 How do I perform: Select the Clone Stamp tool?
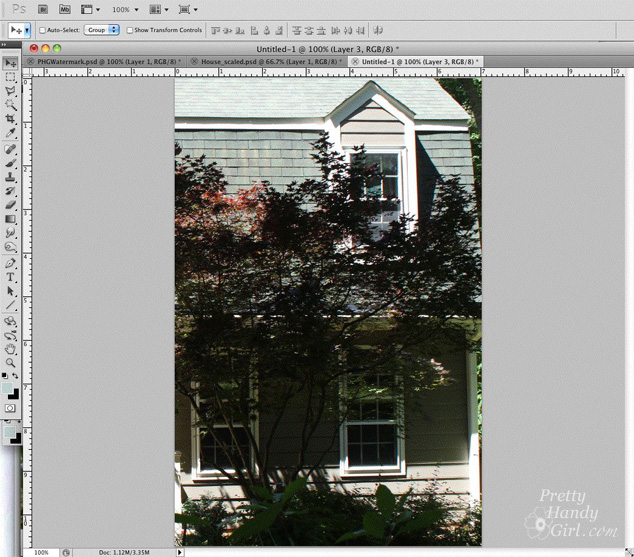click(10, 177)
